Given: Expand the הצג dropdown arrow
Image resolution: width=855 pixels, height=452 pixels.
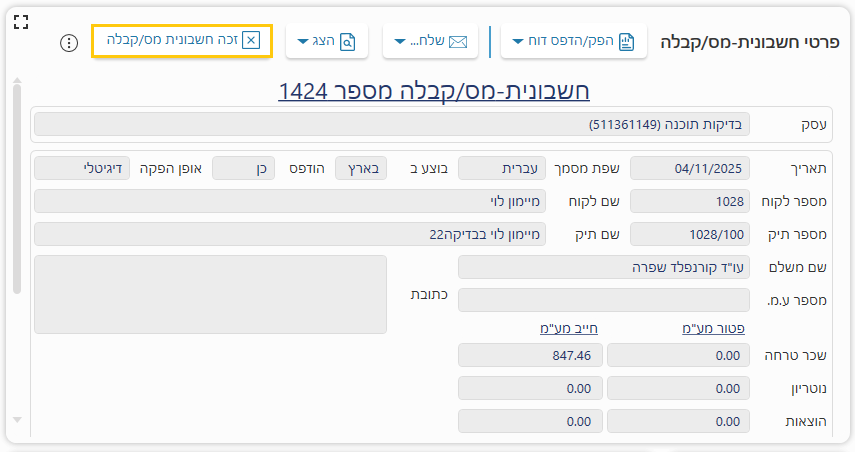Looking at the screenshot, I should (x=303, y=42).
